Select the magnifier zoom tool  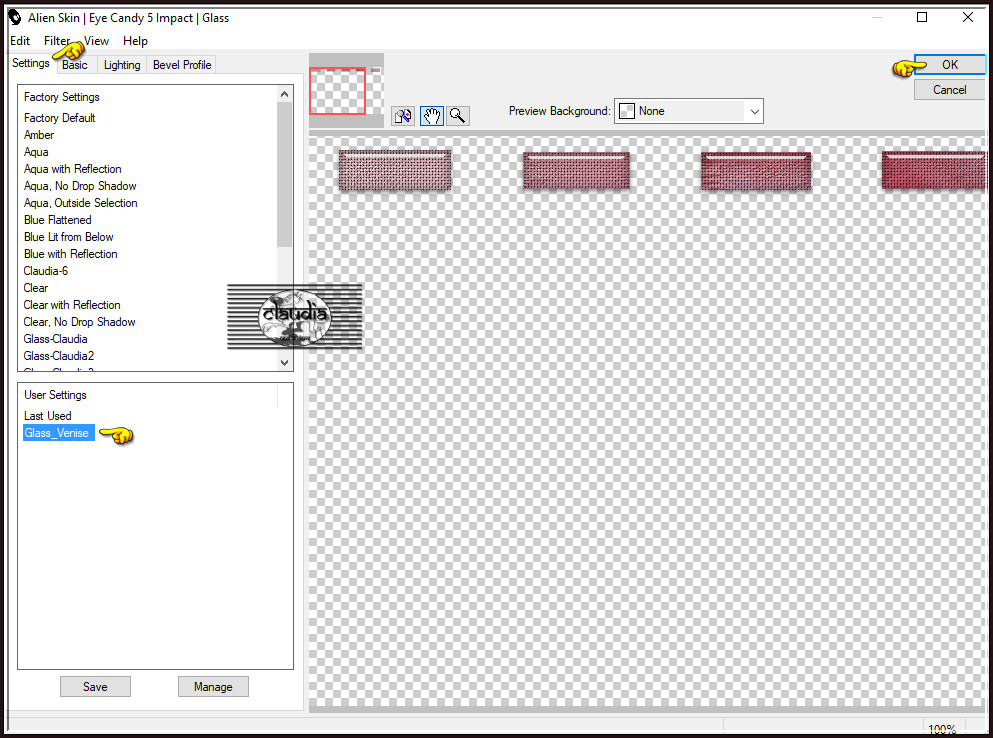pos(458,116)
